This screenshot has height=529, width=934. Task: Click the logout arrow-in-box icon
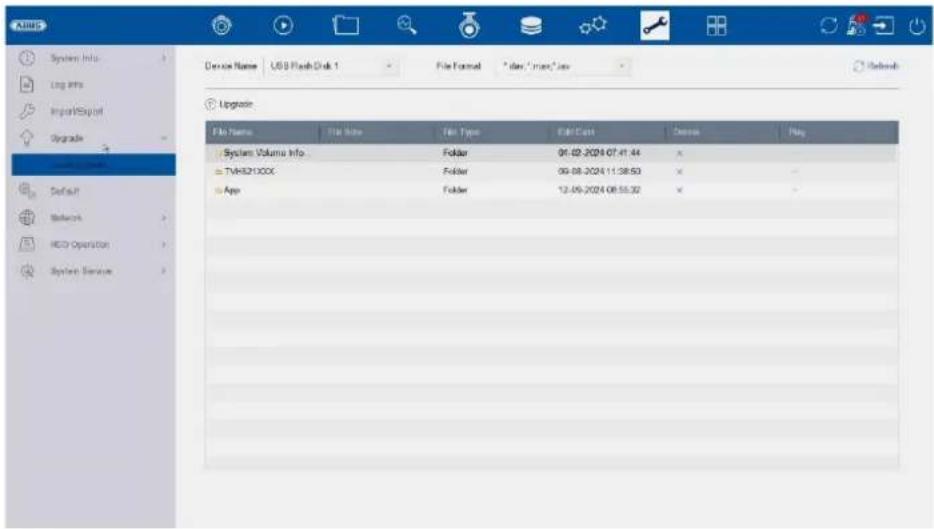point(883,26)
